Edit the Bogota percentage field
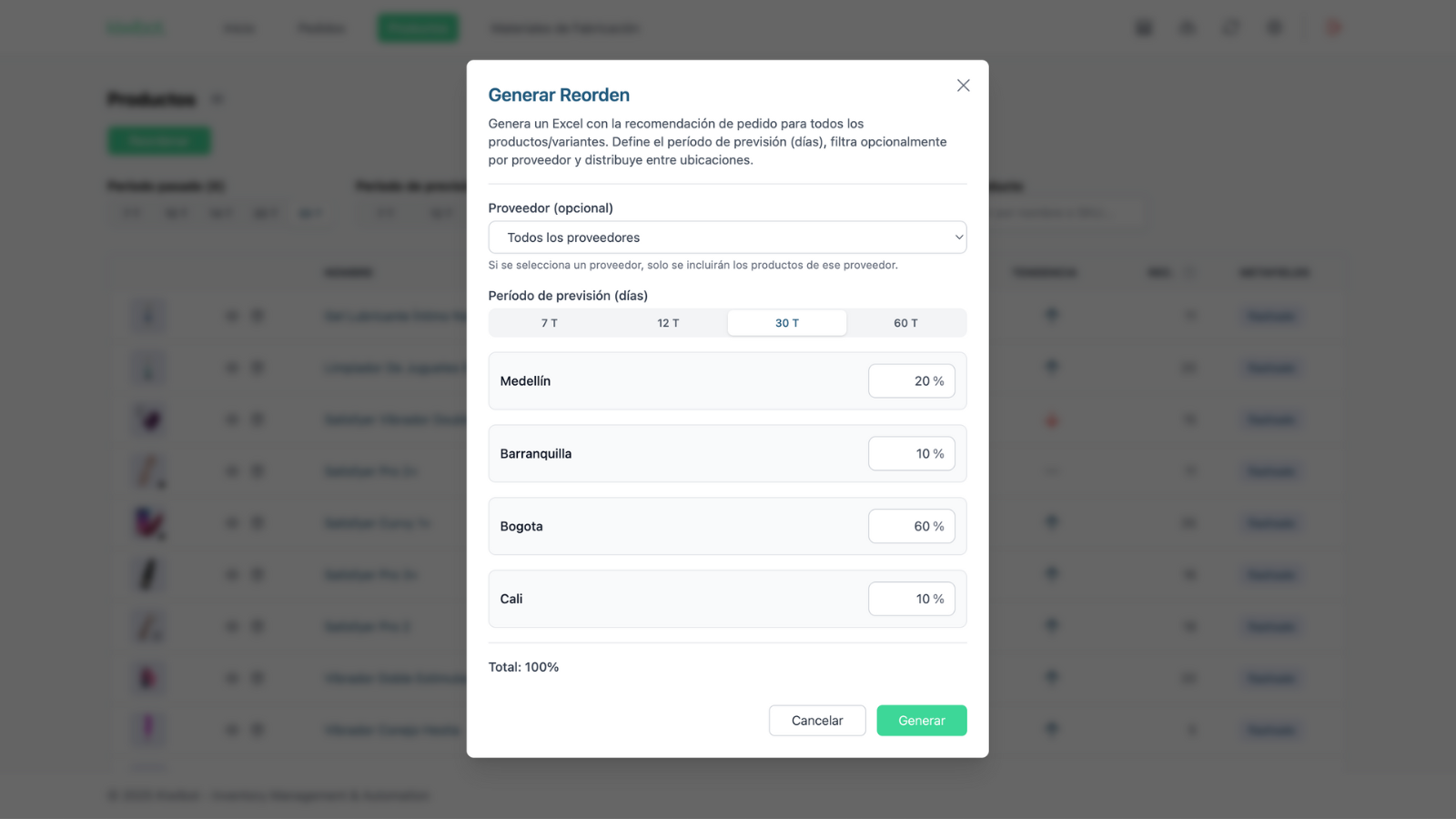Image resolution: width=1456 pixels, height=819 pixels. click(911, 526)
